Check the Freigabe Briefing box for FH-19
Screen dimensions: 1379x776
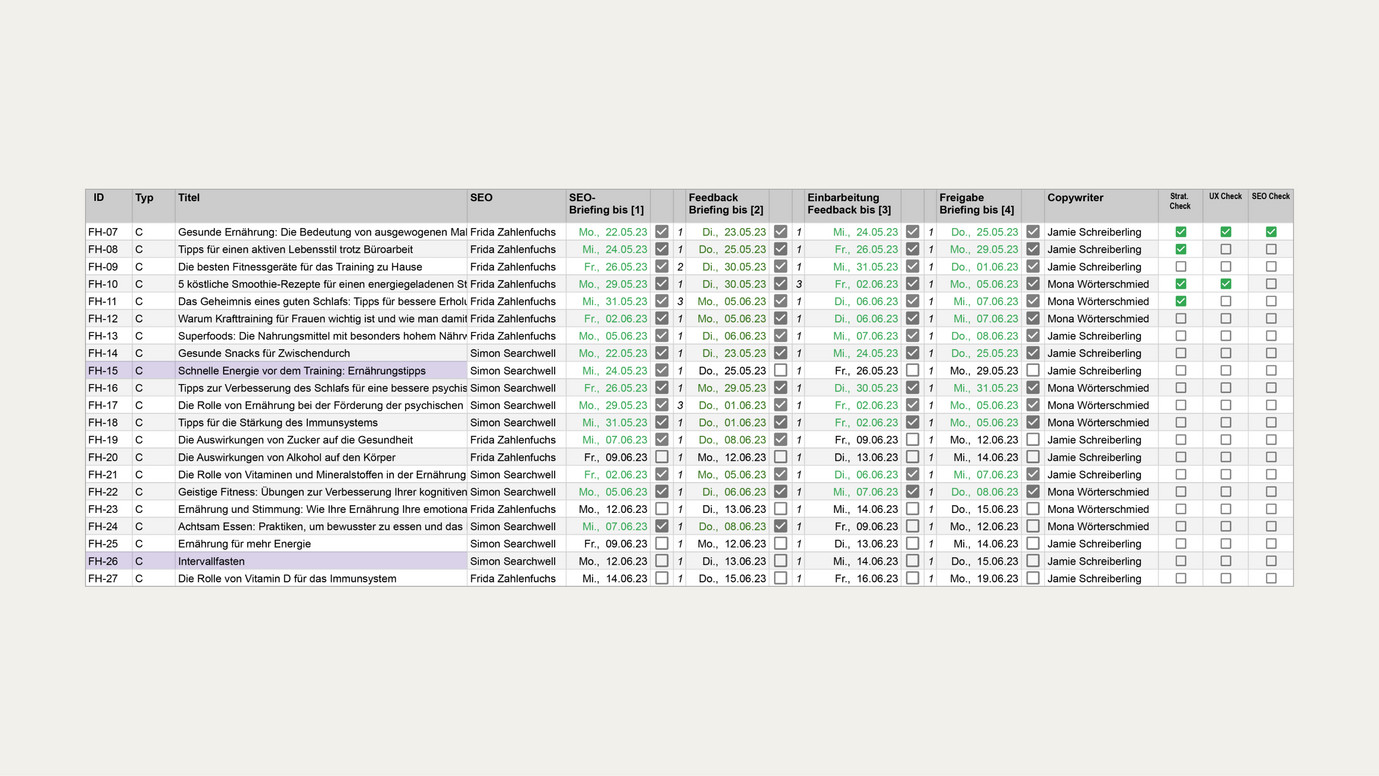click(x=1033, y=440)
